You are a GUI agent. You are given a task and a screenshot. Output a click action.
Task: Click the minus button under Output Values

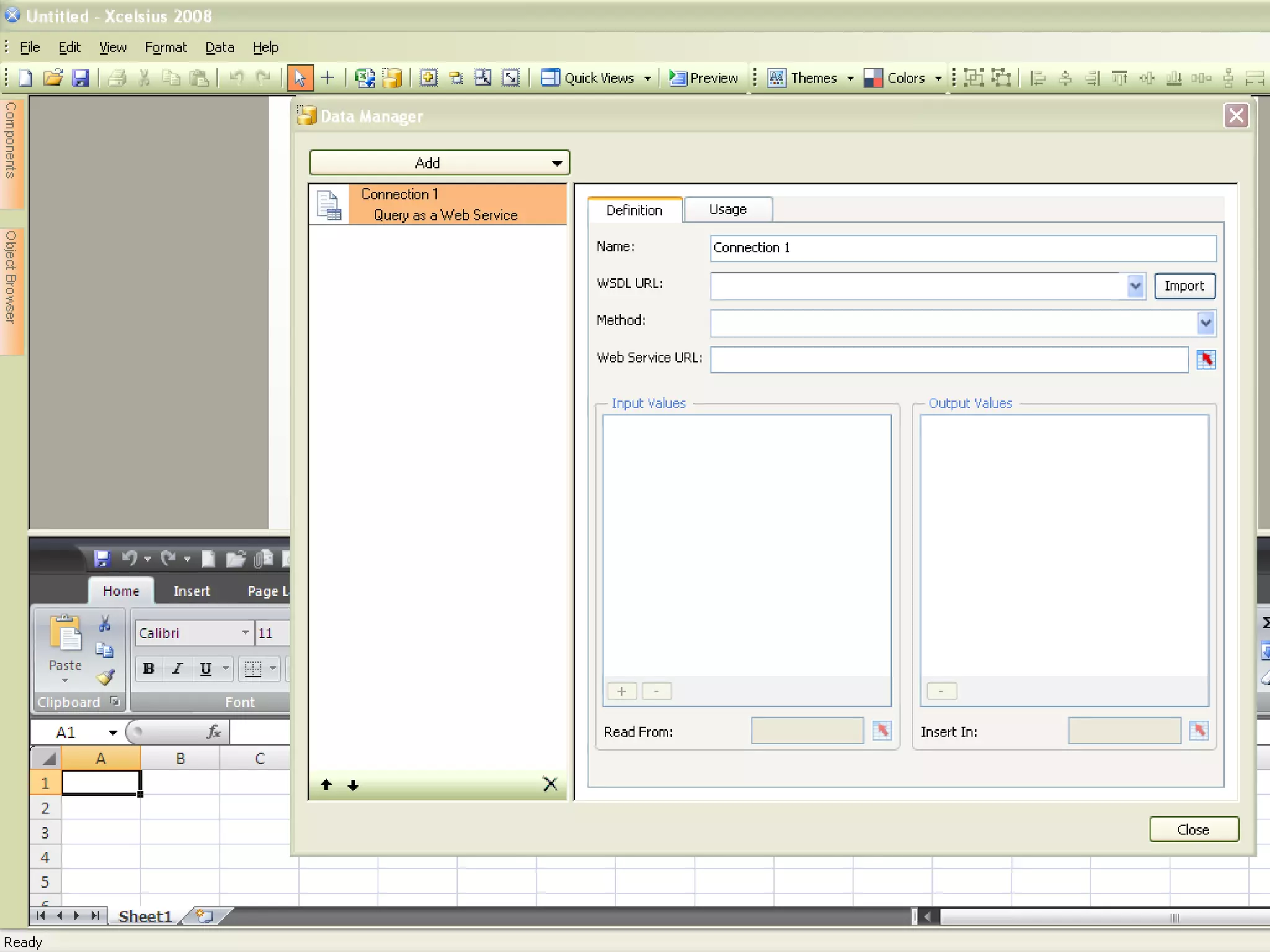(x=941, y=691)
